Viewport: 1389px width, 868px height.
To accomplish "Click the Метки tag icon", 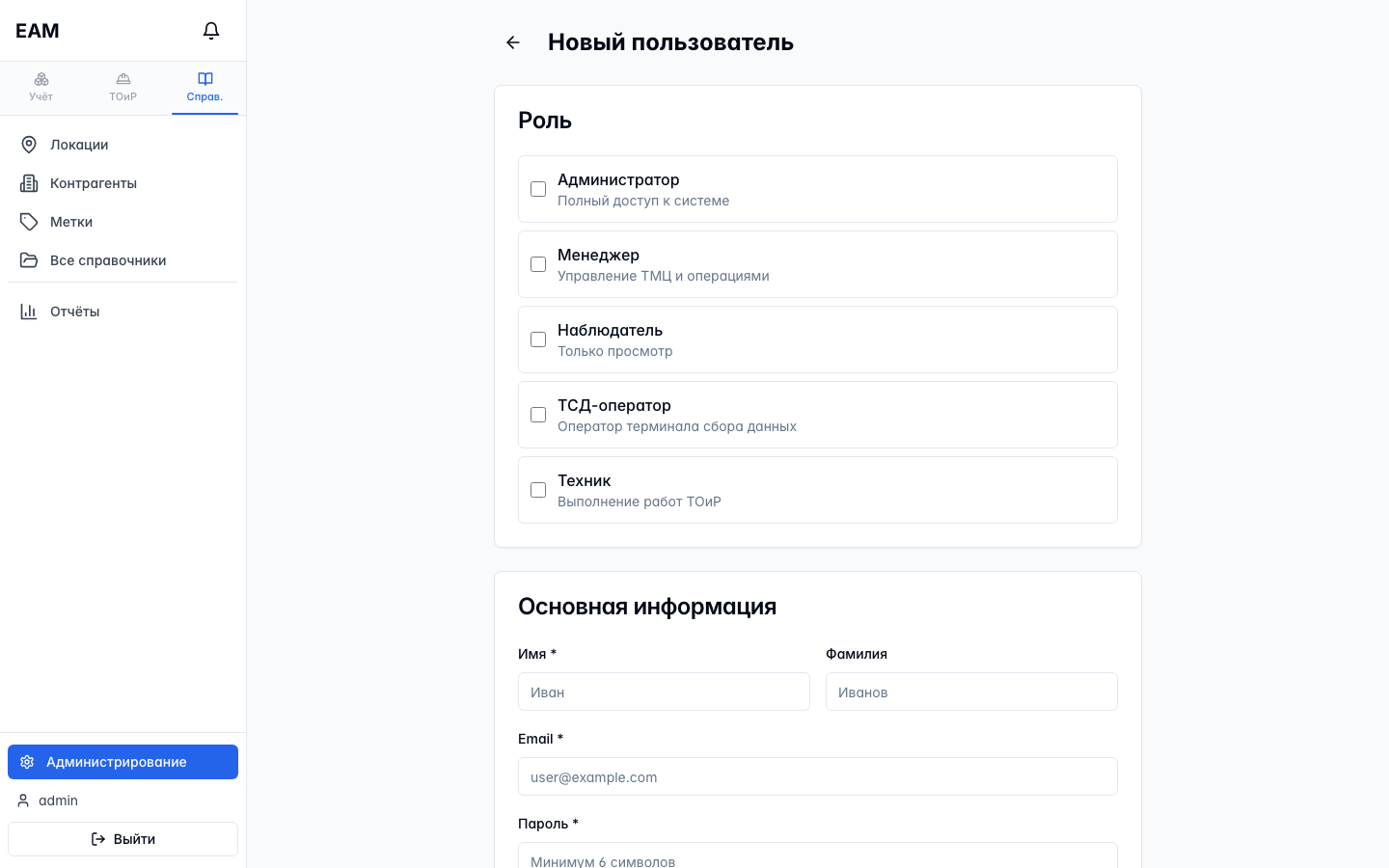I will coord(29,222).
